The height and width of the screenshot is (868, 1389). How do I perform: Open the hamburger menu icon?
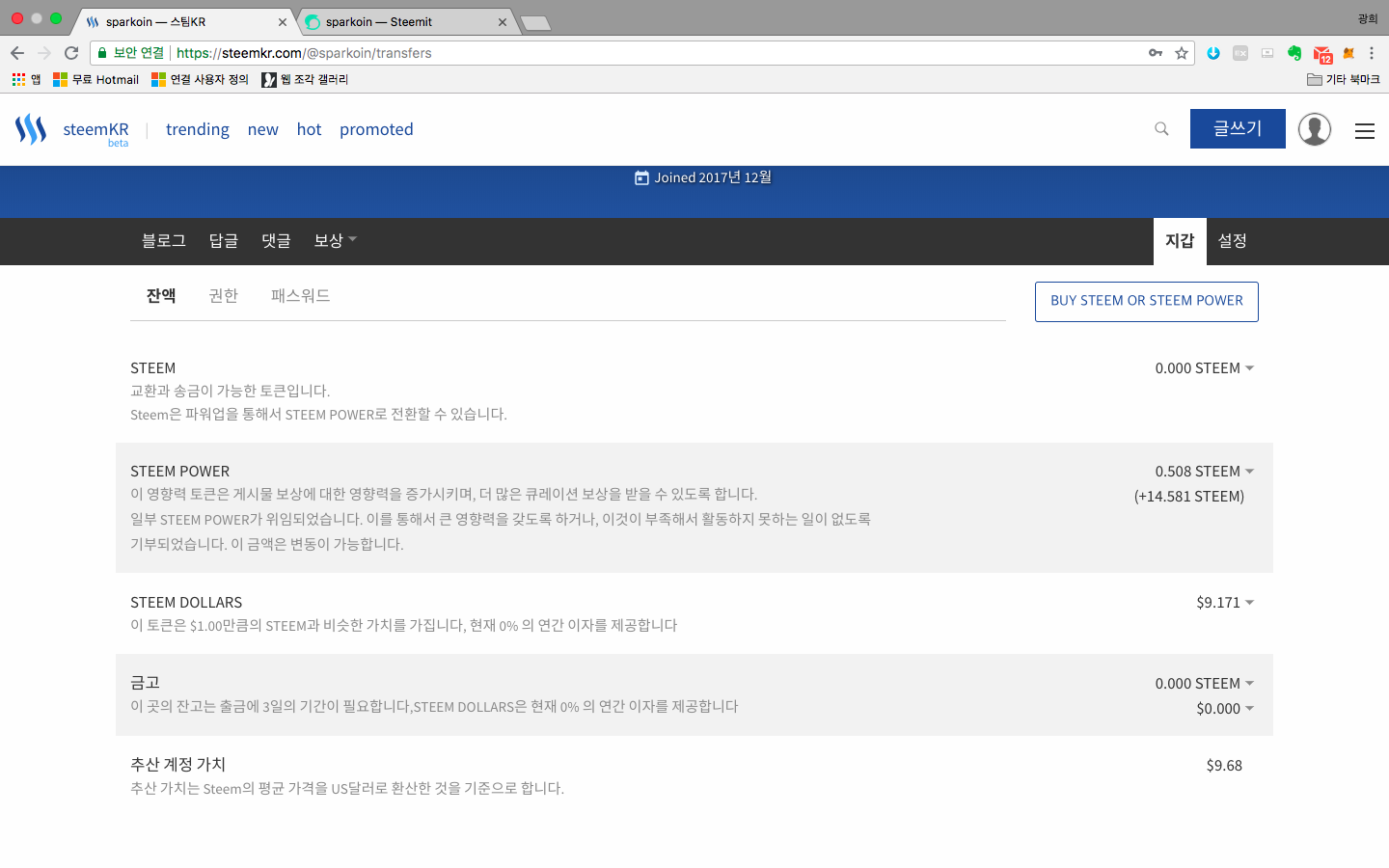1364,131
